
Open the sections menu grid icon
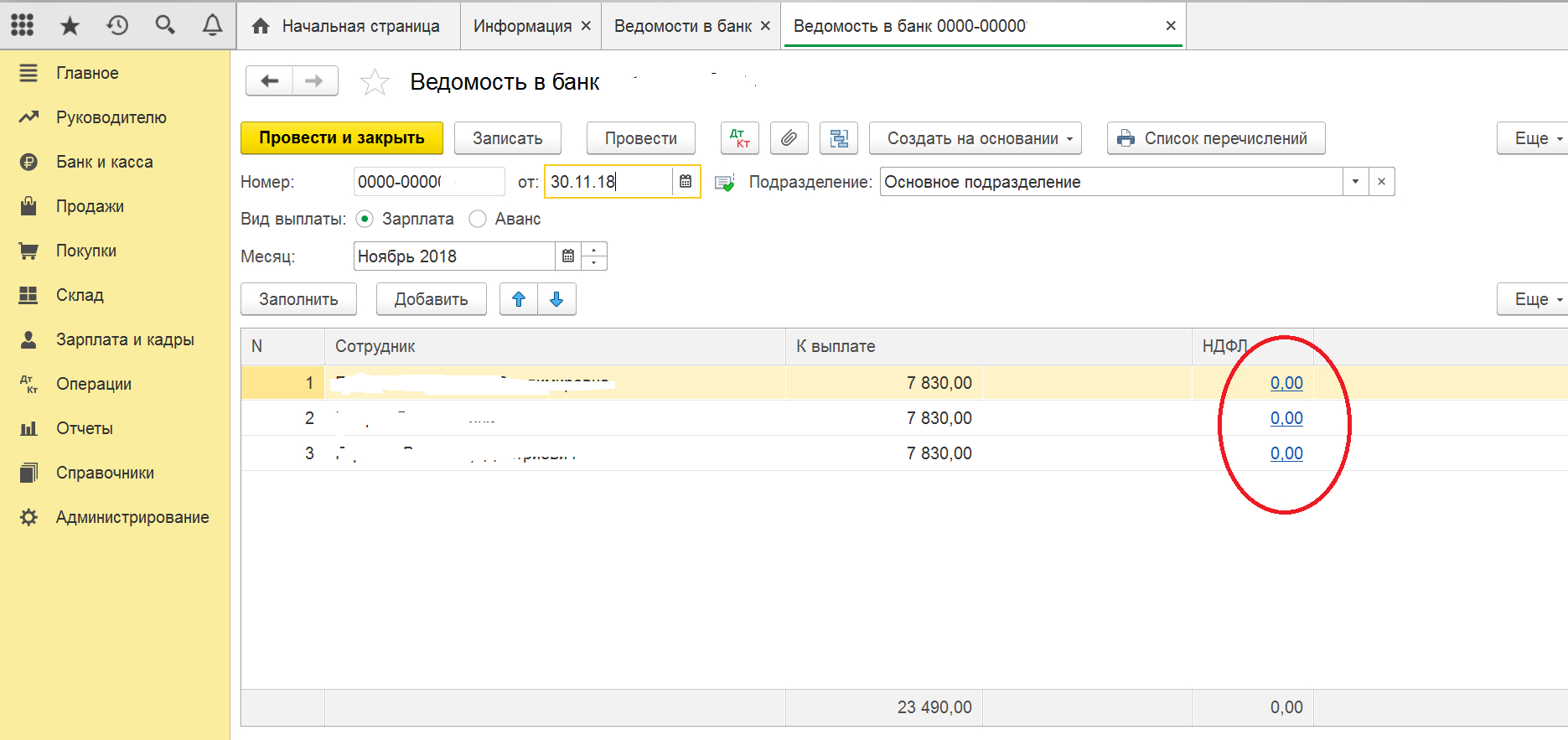tap(23, 25)
